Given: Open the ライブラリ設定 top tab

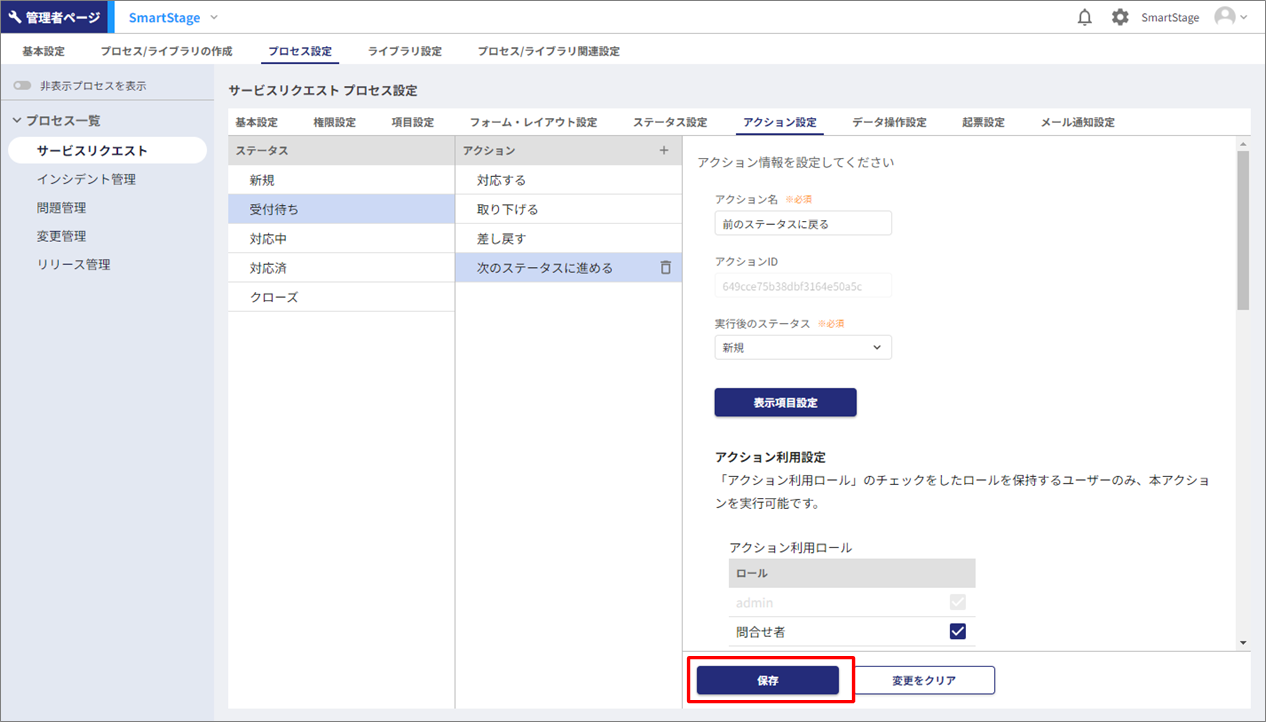Looking at the screenshot, I should pyautogui.click(x=404, y=51).
